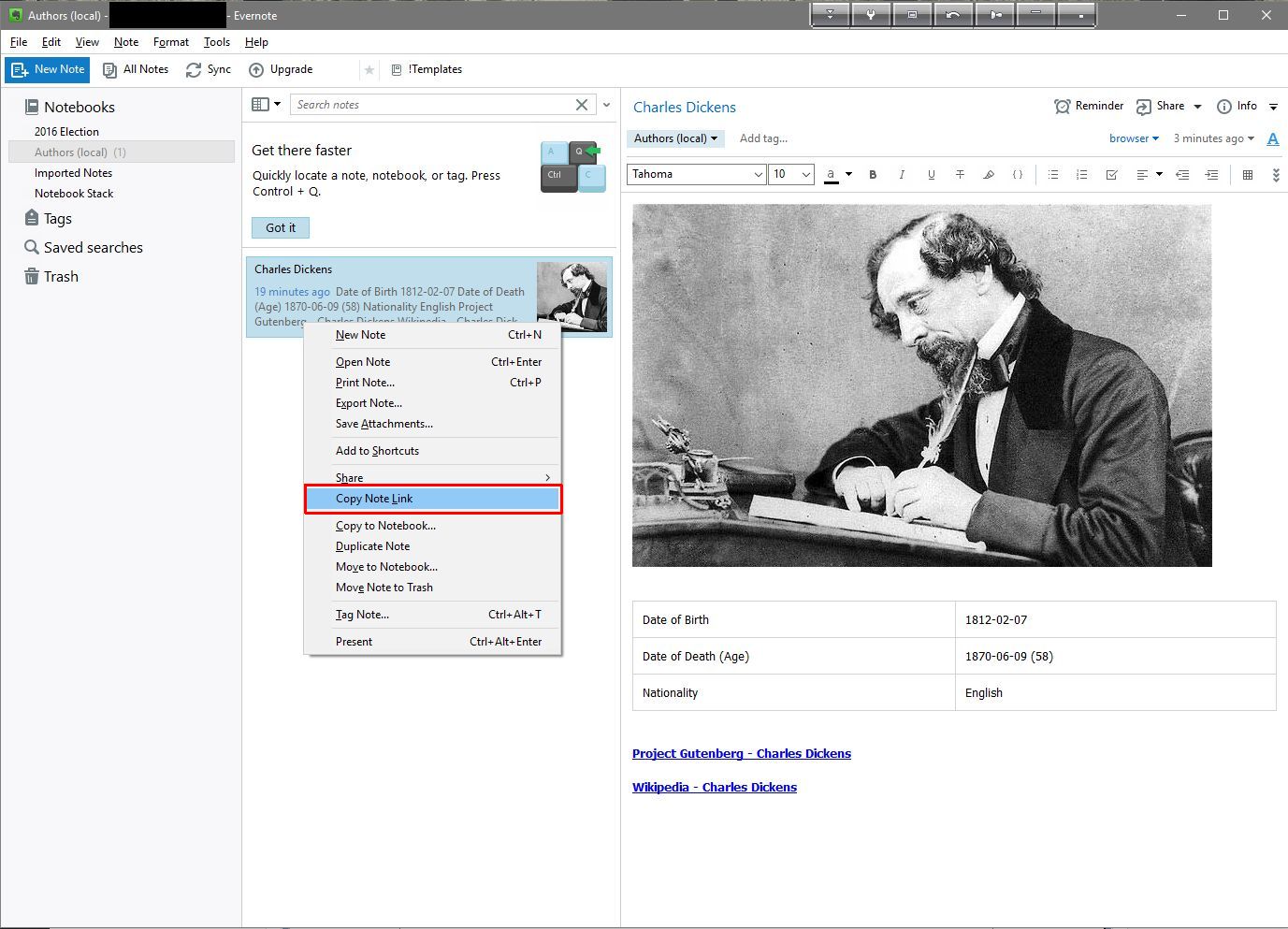Toggle the highlighter tool
Viewport: 1288px width, 929px height.
click(989, 174)
